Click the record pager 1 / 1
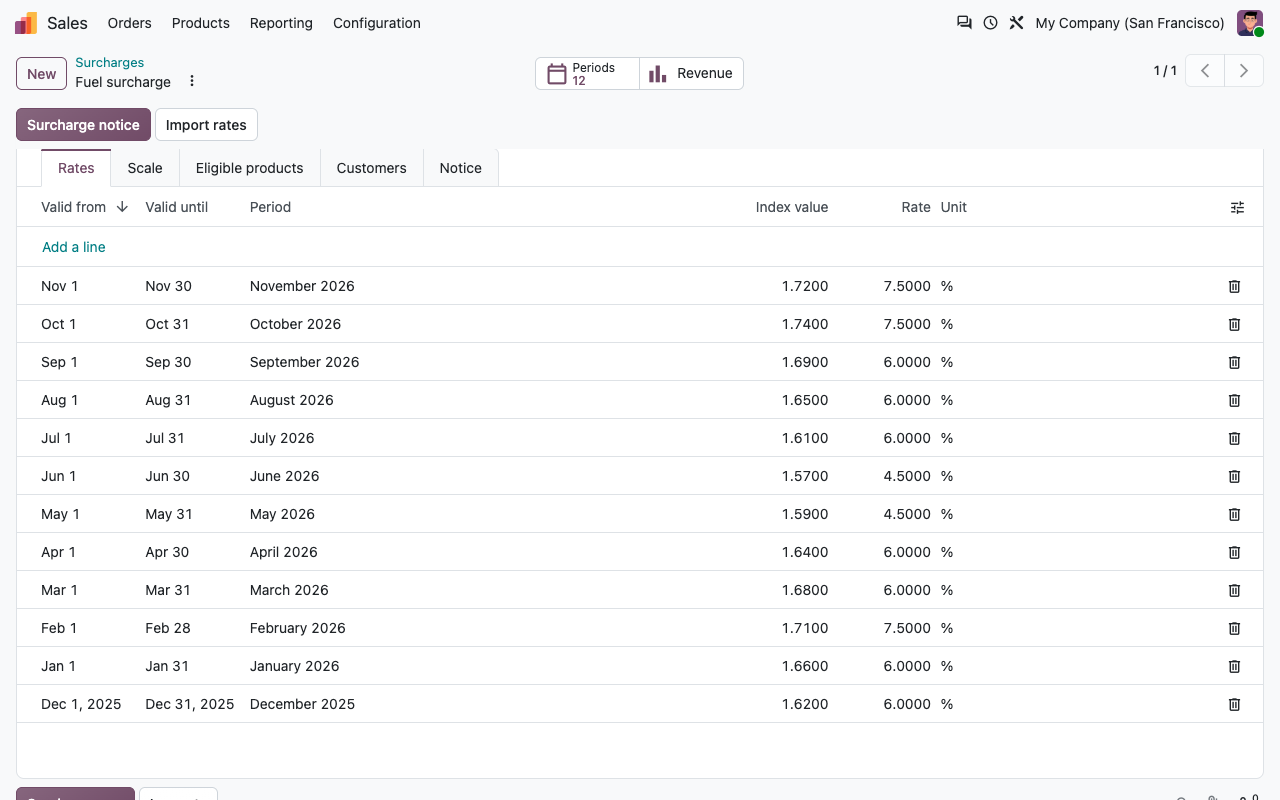1280x800 pixels. tap(1165, 71)
